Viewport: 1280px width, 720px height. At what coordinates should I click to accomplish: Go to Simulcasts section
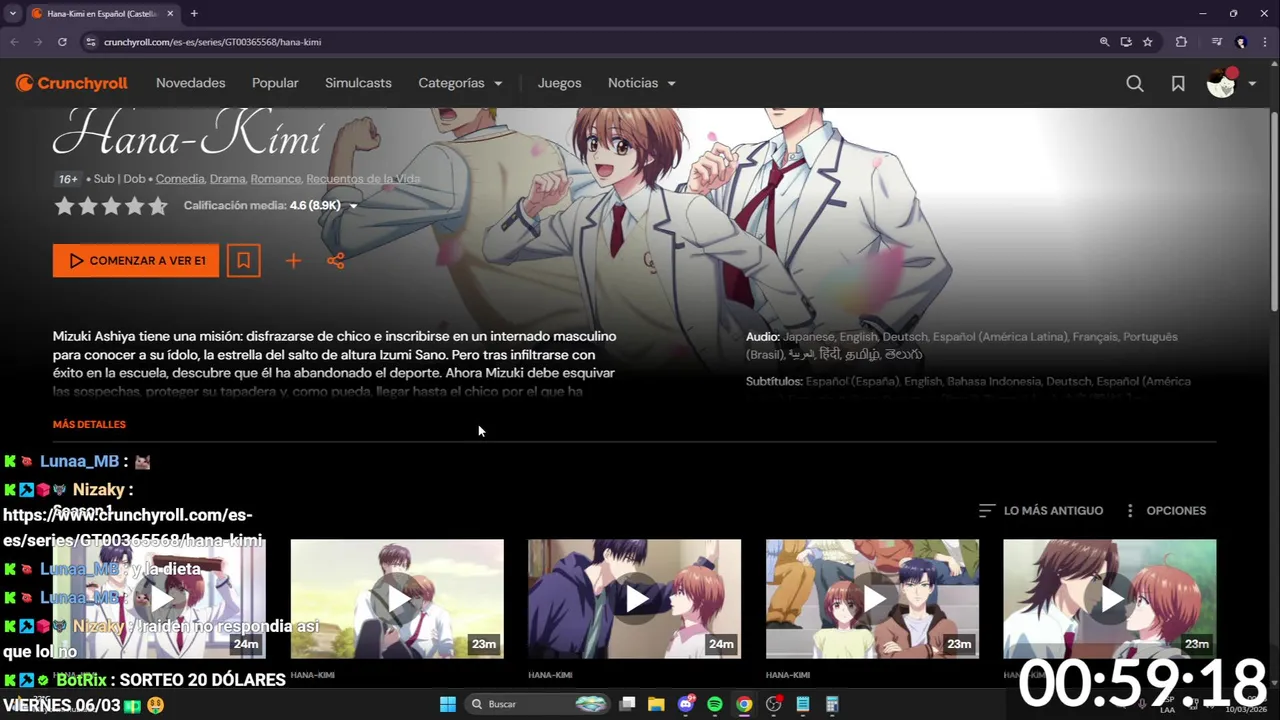pos(358,83)
